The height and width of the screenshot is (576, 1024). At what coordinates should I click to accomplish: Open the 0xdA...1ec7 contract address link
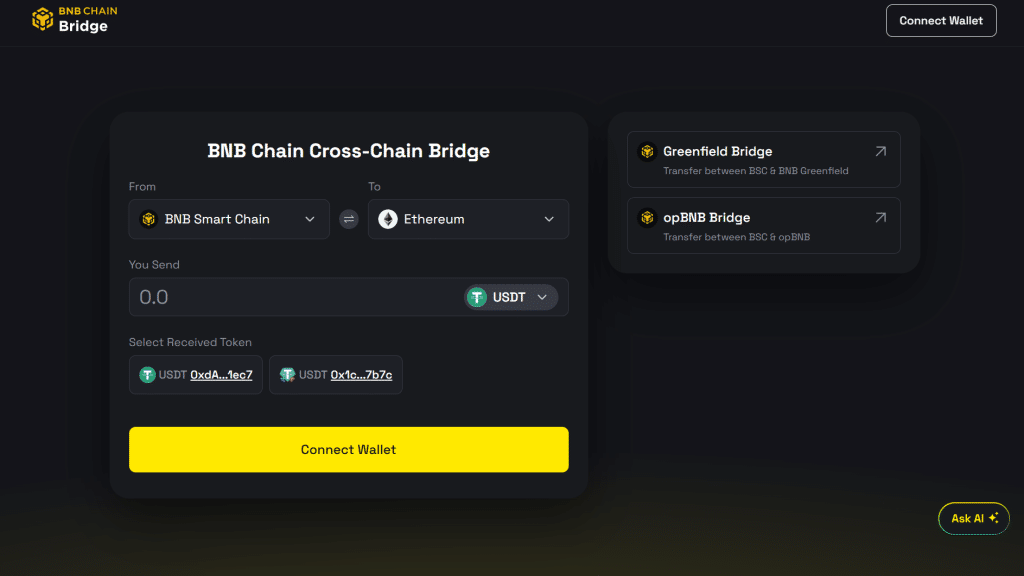coord(221,375)
